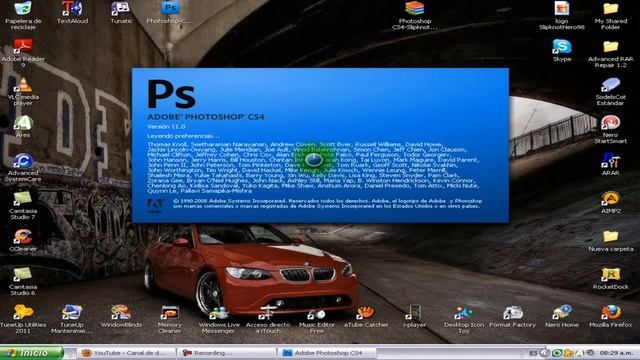Launch Nero Home icon
The image size is (640, 360).
coord(562,313)
